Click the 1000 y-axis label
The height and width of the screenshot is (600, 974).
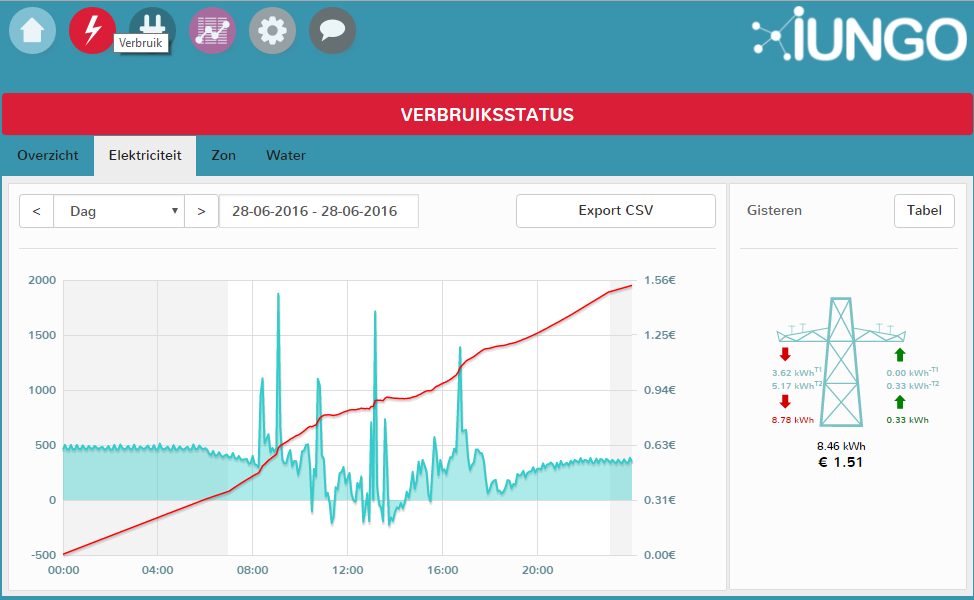[x=42, y=390]
